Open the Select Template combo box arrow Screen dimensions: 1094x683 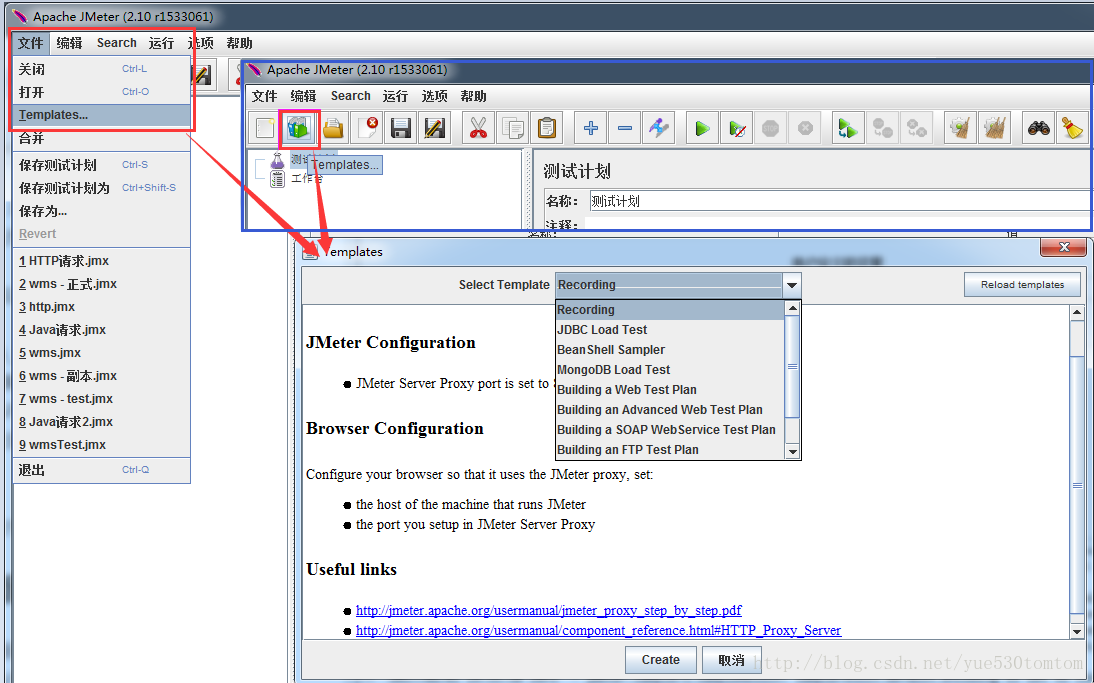[791, 285]
